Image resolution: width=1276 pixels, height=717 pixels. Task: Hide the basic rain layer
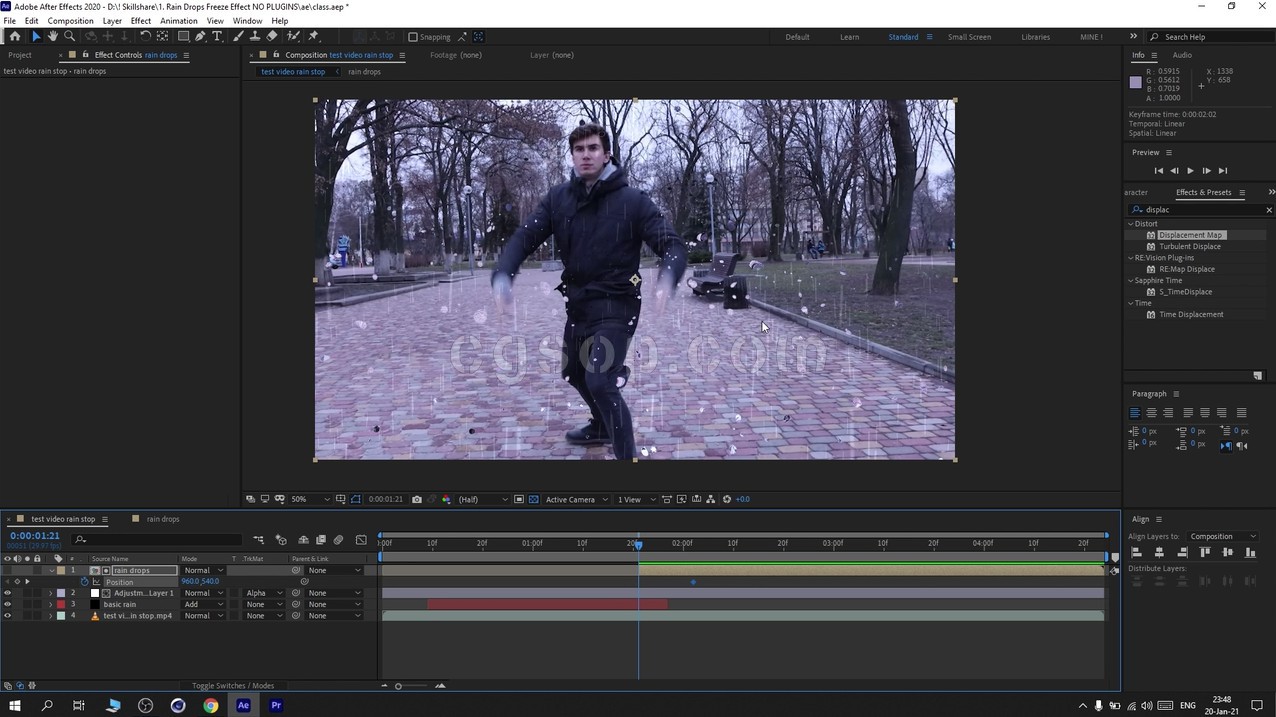(x=7, y=604)
